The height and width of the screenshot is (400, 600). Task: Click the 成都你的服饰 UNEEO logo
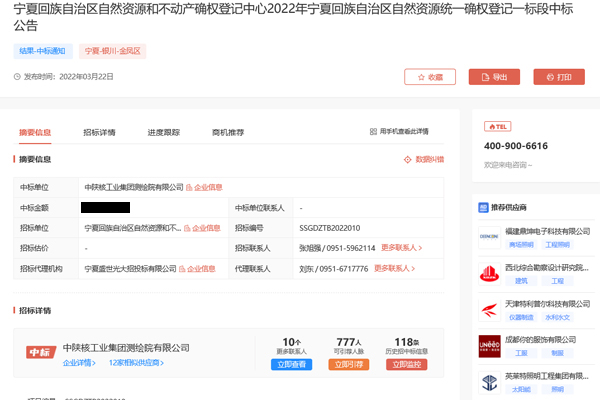pyautogui.click(x=489, y=345)
